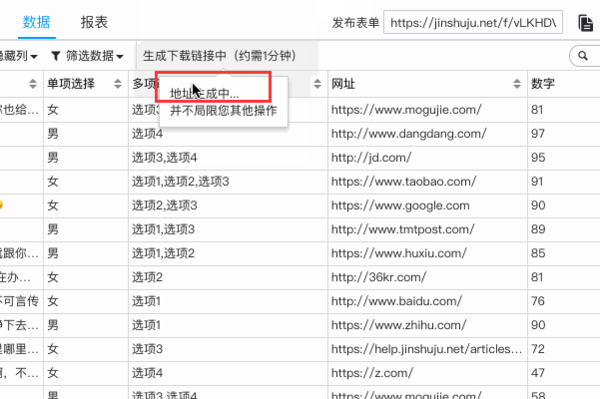Viewport: 600px width, 399px height.
Task: Click the 选项3 cell in help.jinshuju.net row
Action: 228,349
